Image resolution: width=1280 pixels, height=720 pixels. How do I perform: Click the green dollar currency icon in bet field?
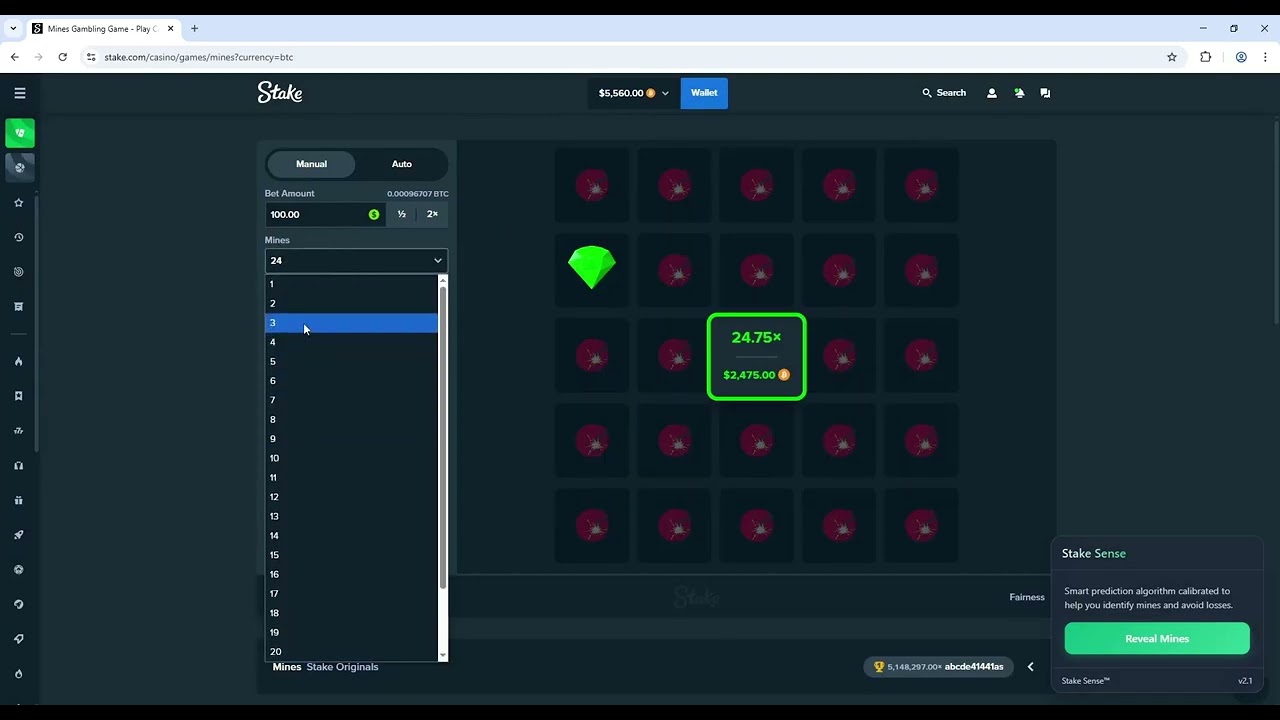374,214
